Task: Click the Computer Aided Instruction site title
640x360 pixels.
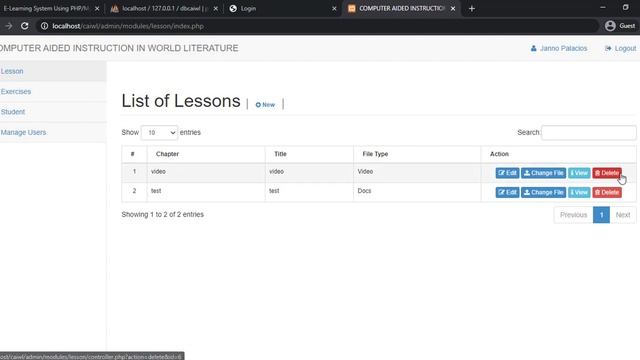Action: tap(119, 48)
